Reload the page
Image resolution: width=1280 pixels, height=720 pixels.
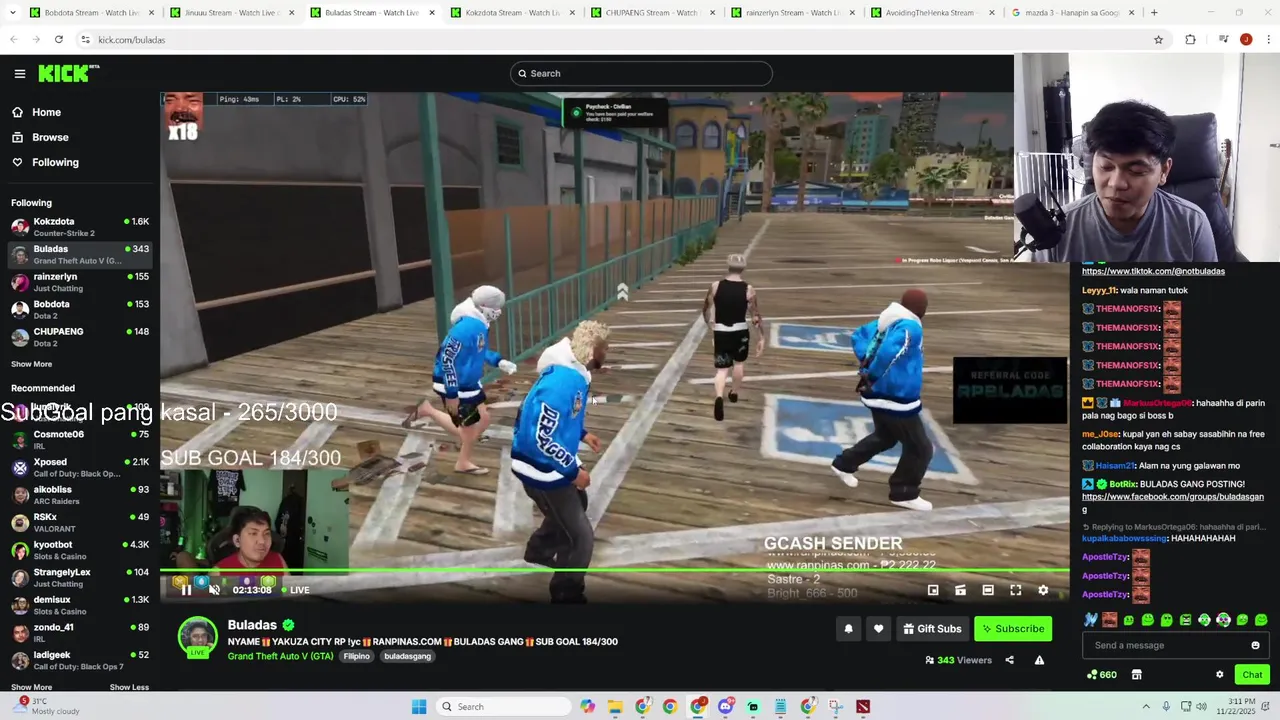pyautogui.click(x=59, y=40)
